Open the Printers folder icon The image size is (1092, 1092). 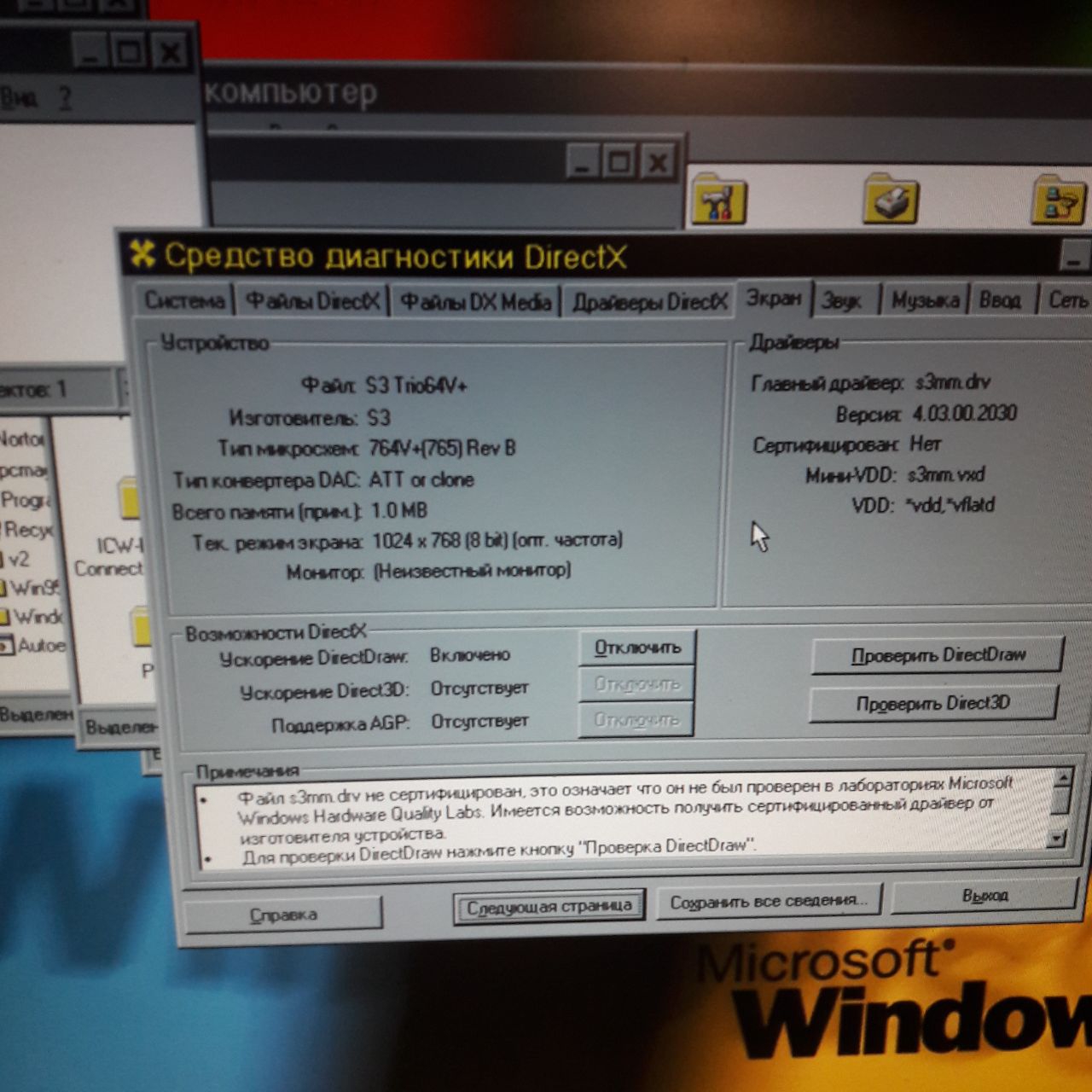890,198
